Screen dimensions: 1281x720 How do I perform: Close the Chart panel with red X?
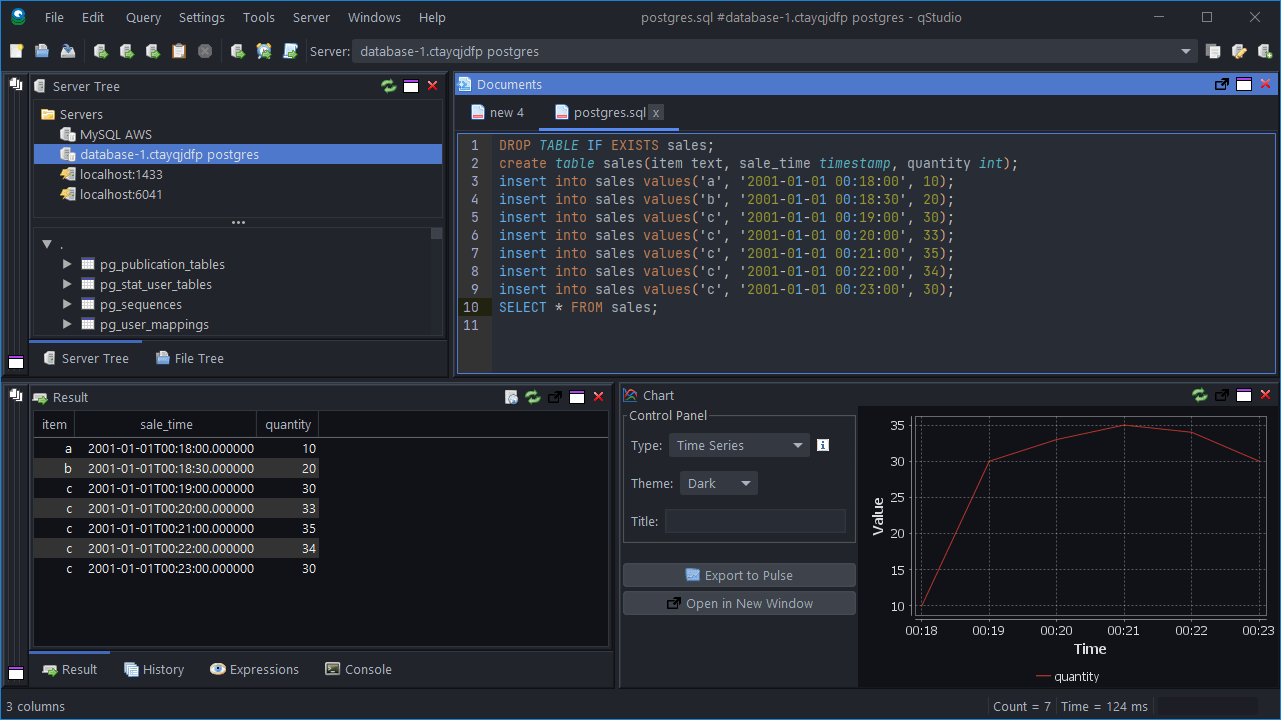click(x=1266, y=395)
